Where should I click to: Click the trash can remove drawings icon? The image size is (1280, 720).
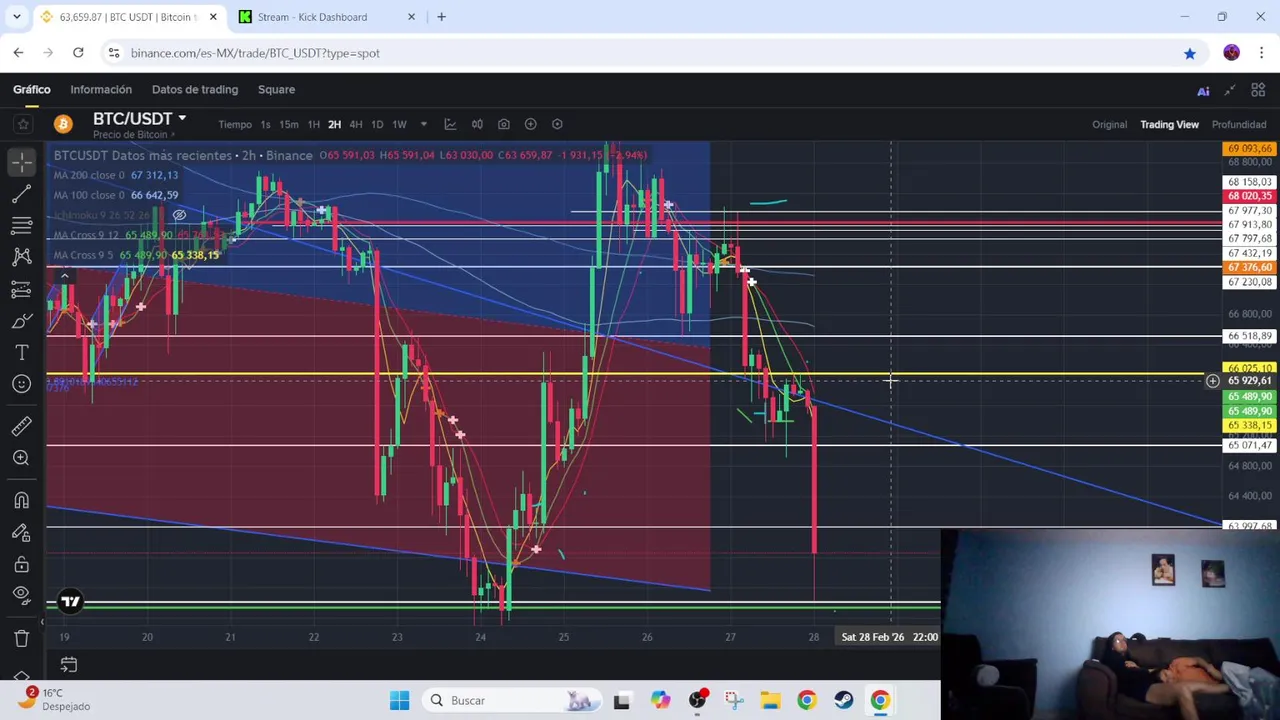[21, 638]
